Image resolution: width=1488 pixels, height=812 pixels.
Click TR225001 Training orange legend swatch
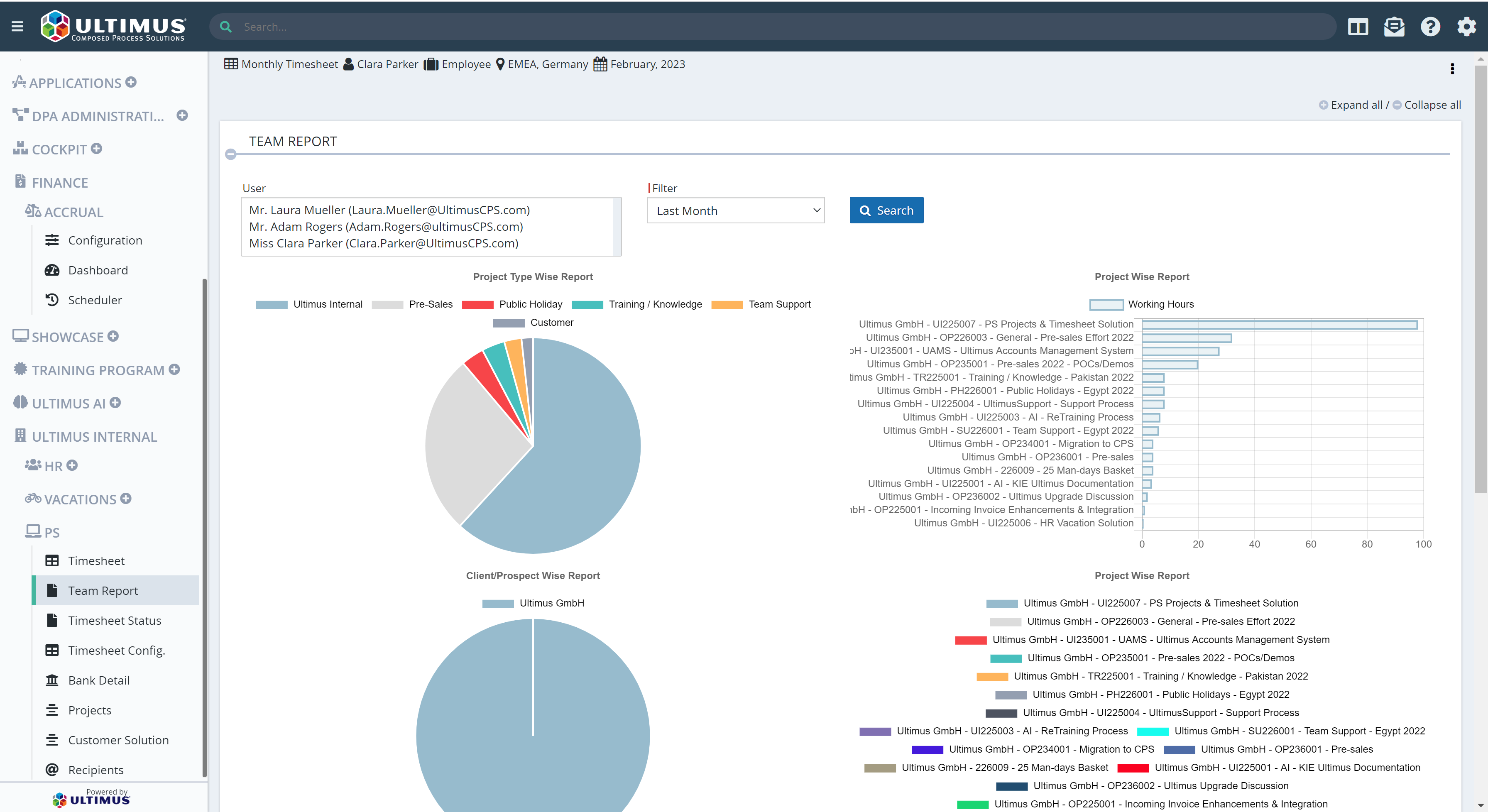[x=992, y=676]
